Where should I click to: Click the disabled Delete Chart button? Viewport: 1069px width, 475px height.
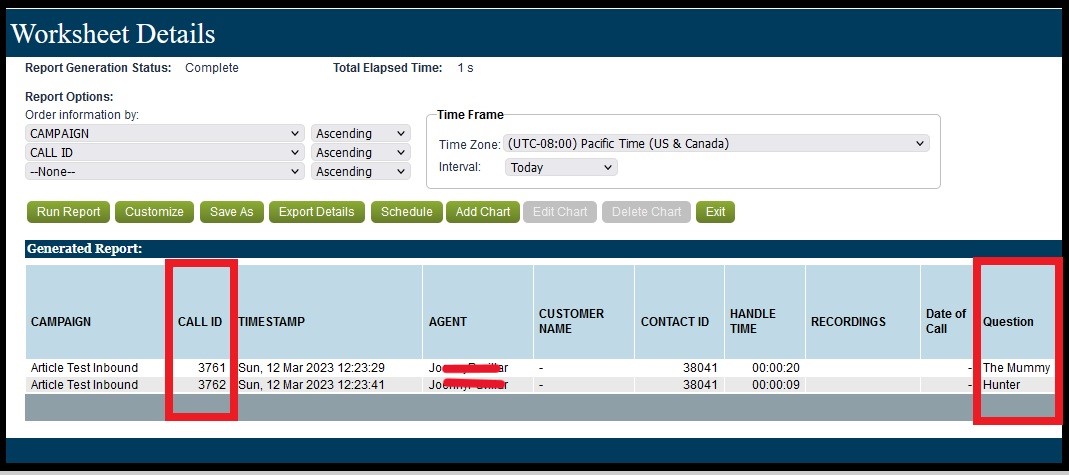tap(646, 212)
